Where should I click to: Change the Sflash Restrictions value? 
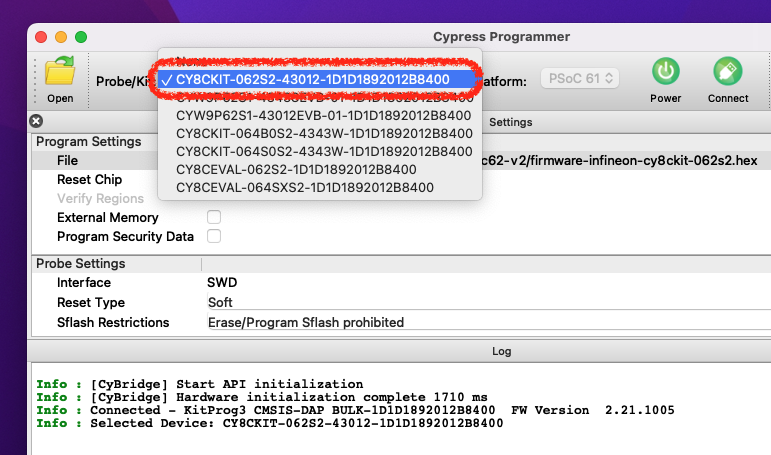305,323
